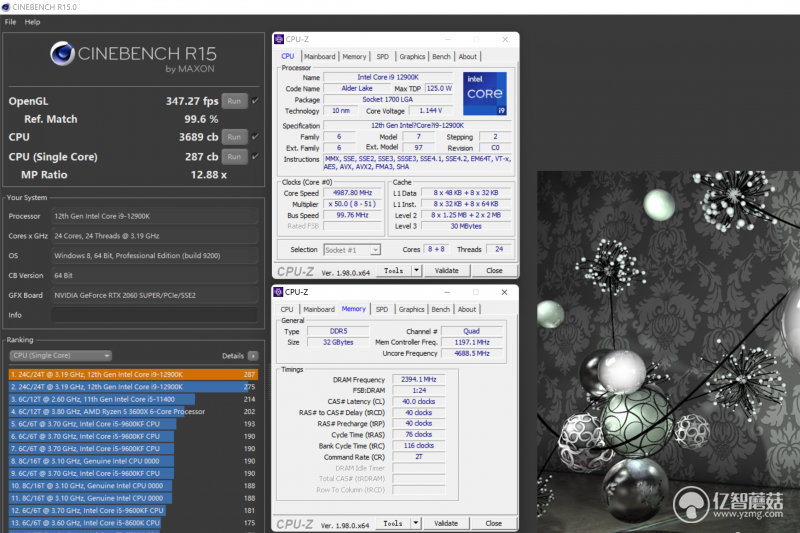Open About tab in upper CPU-Z window
Screen dimensions: 800x533
point(467,57)
